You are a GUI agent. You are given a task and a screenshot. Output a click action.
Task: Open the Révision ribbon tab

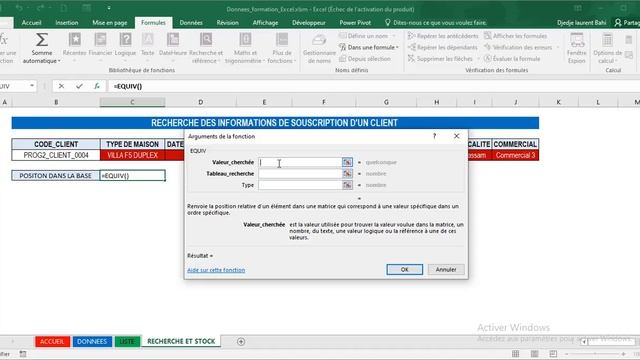point(227,23)
